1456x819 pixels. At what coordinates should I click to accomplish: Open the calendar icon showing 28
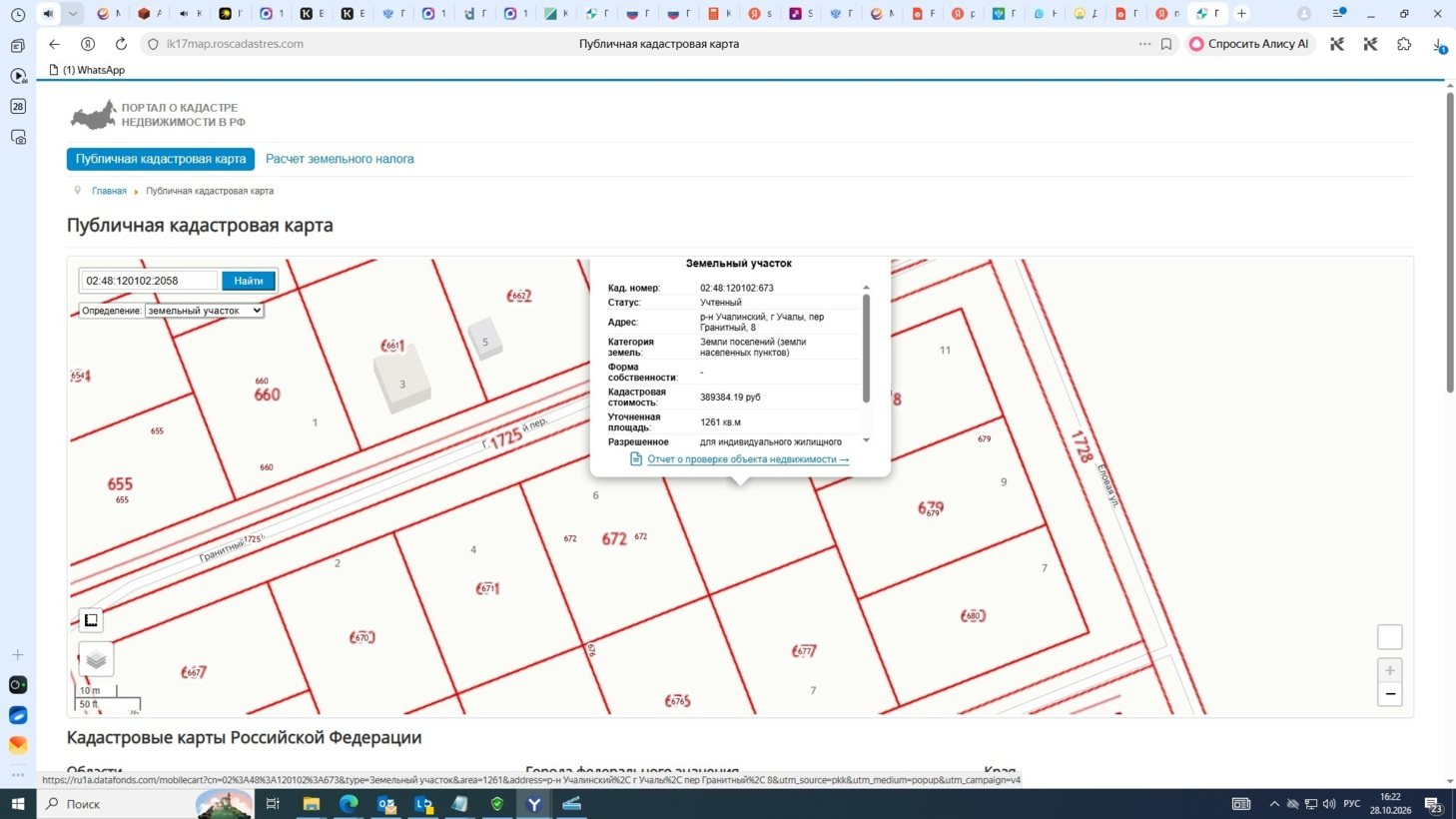point(18,106)
